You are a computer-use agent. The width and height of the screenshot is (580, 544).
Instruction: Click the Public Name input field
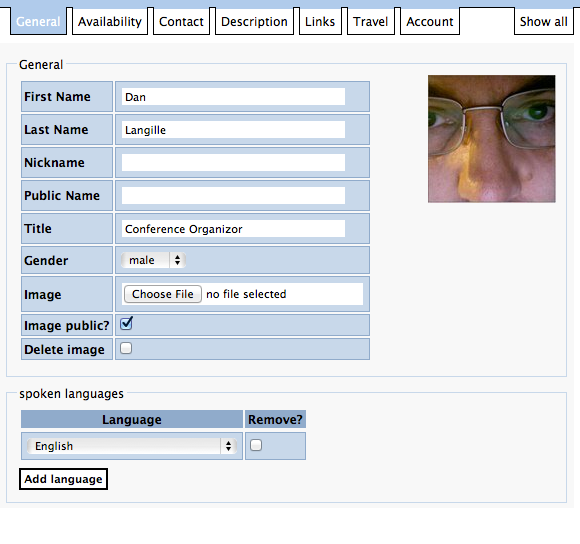point(233,196)
